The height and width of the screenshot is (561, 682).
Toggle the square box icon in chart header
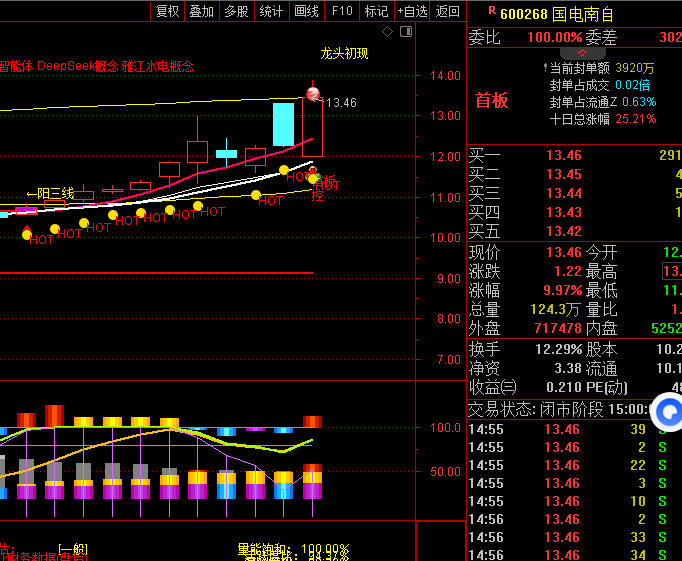[x=406, y=31]
